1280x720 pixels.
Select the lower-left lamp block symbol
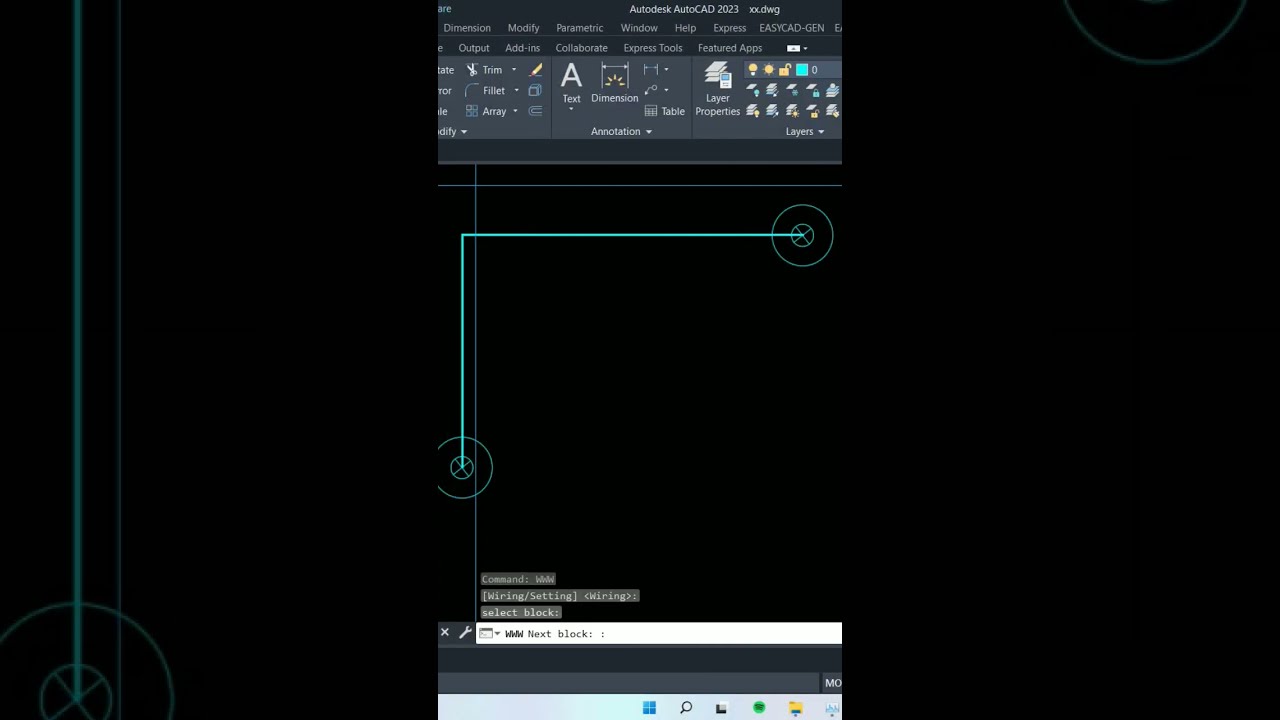coord(462,467)
